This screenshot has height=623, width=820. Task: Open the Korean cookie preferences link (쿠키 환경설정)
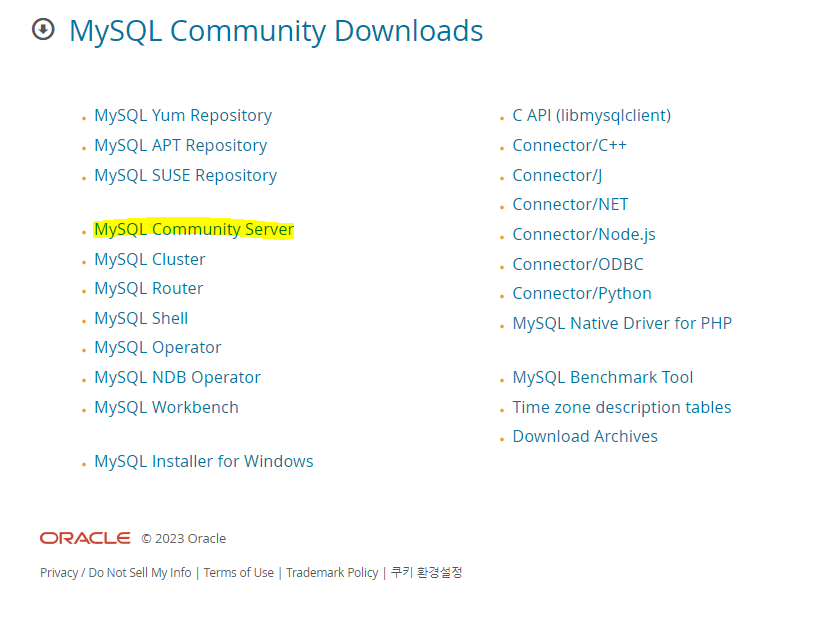coord(427,573)
